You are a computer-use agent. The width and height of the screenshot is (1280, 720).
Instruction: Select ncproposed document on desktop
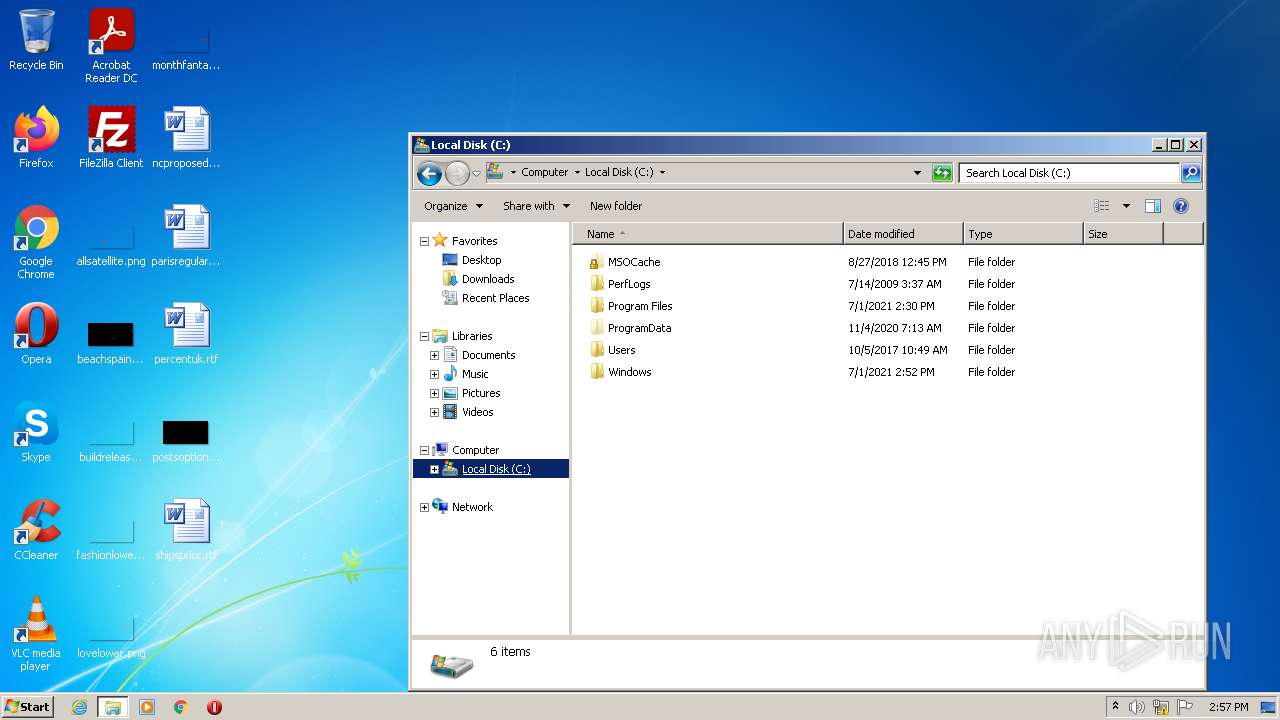(x=186, y=138)
